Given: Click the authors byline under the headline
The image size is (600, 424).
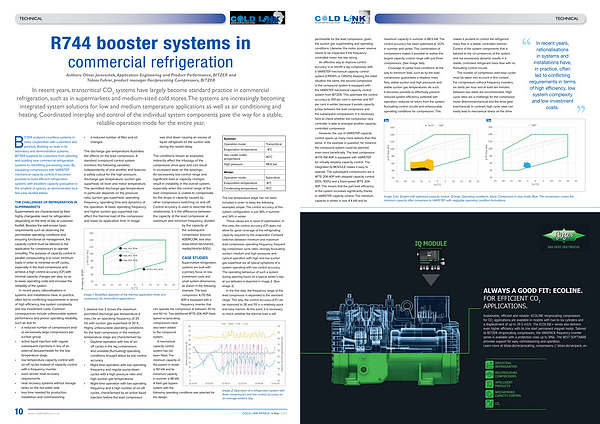Looking at the screenshot, I should (x=150, y=77).
